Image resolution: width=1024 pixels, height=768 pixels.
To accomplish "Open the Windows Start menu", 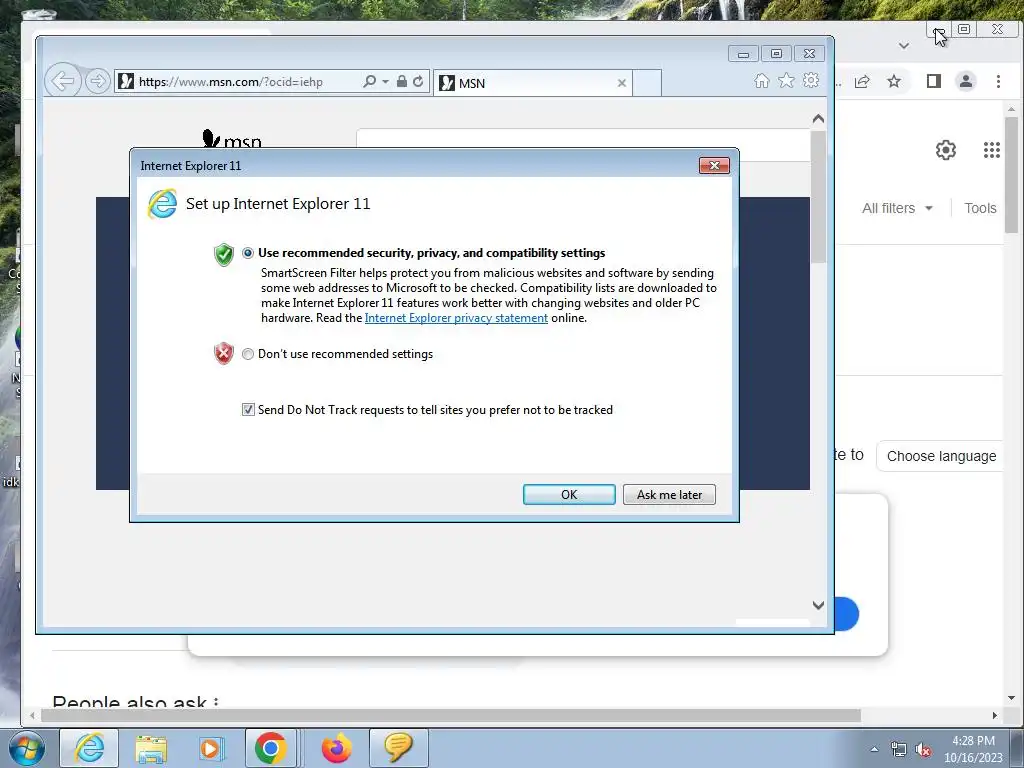I will click(x=27, y=748).
